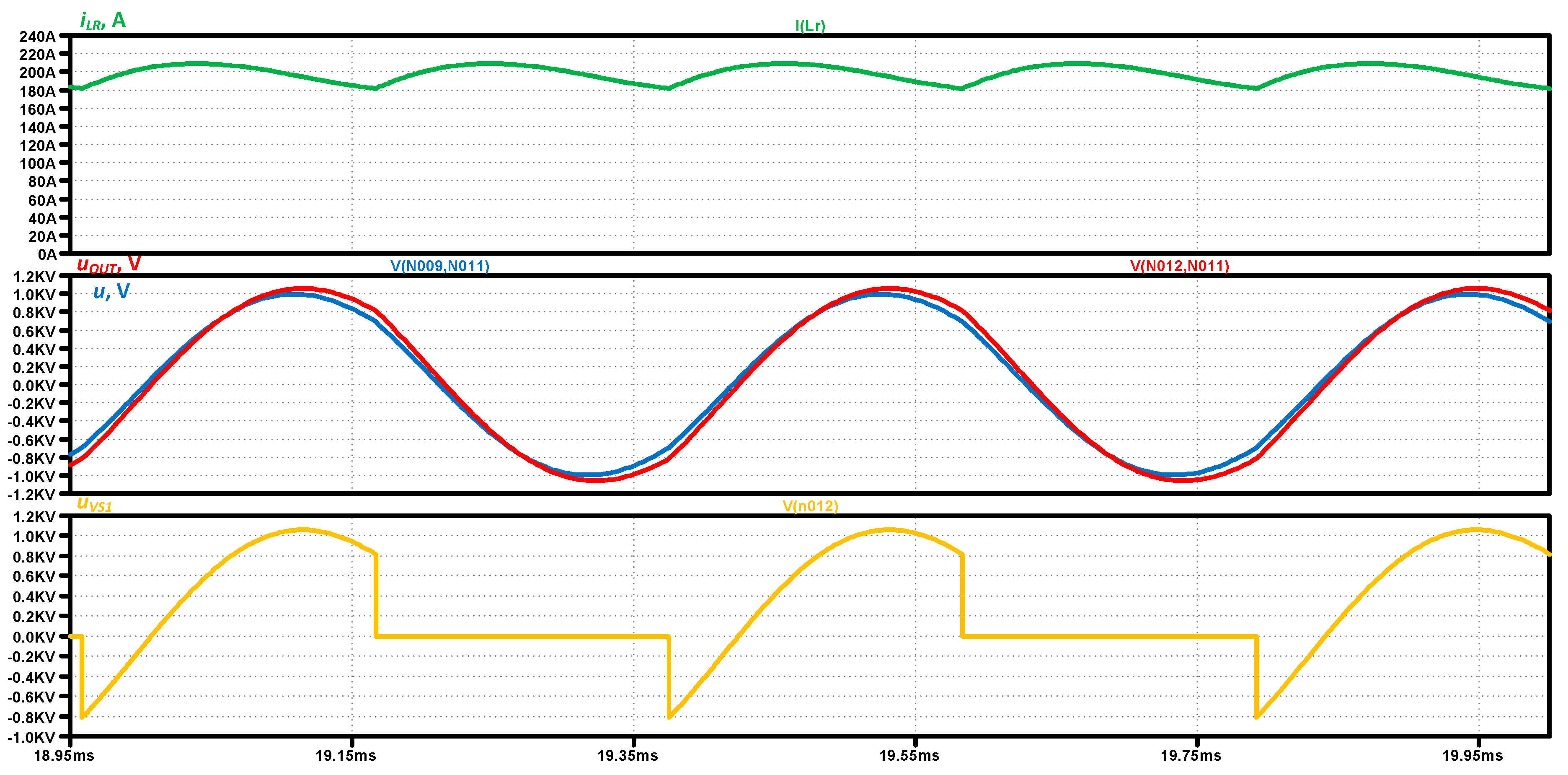Click the 100A tick on current axis
The width and height of the screenshot is (1568, 775).
tap(37, 163)
